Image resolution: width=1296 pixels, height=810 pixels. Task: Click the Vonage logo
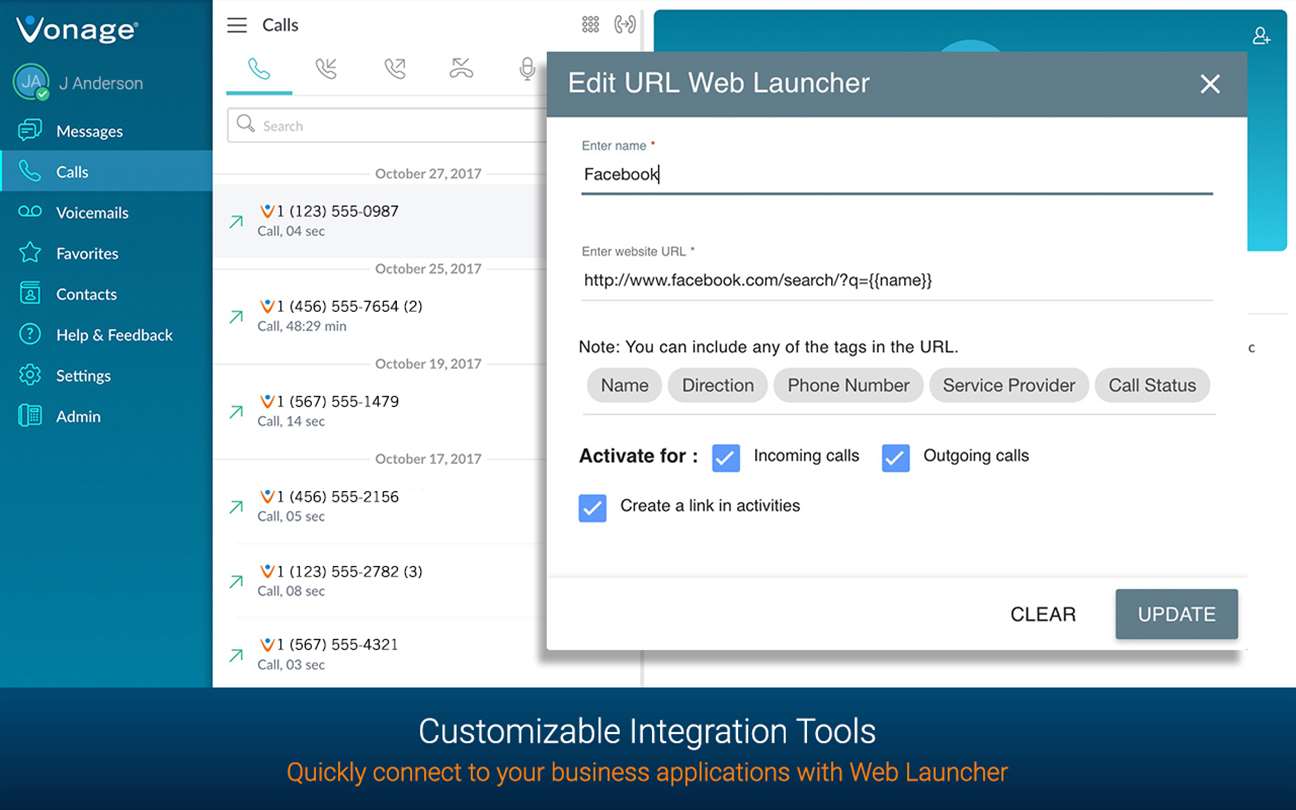(76, 29)
